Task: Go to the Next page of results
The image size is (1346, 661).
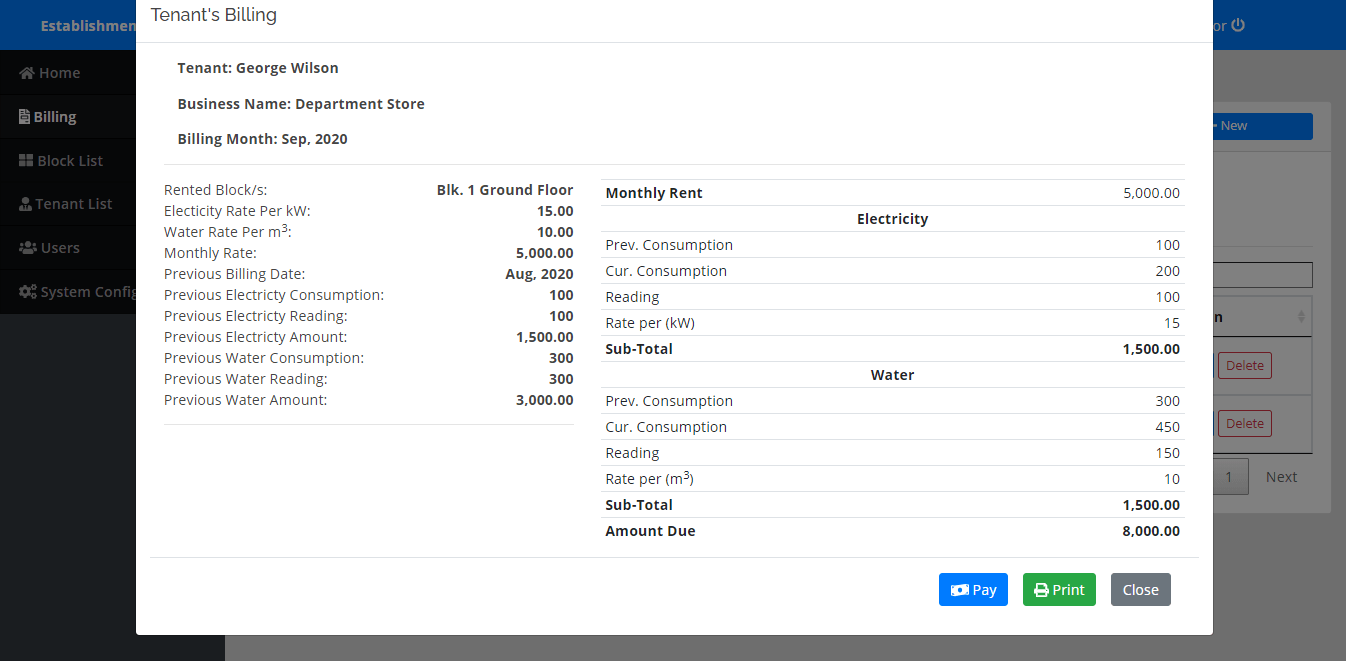Action: pos(1281,476)
